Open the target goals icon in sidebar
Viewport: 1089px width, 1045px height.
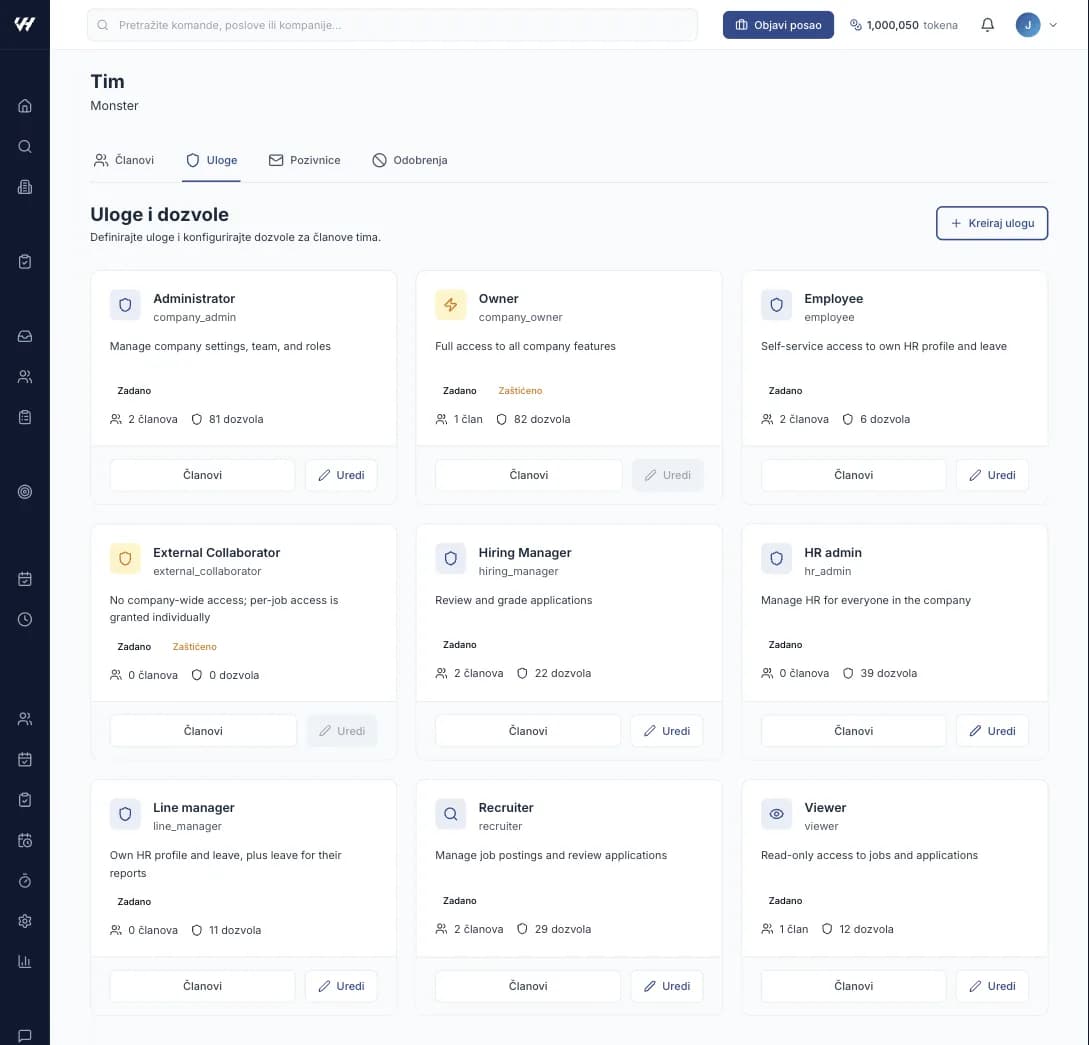pyautogui.click(x=24, y=492)
